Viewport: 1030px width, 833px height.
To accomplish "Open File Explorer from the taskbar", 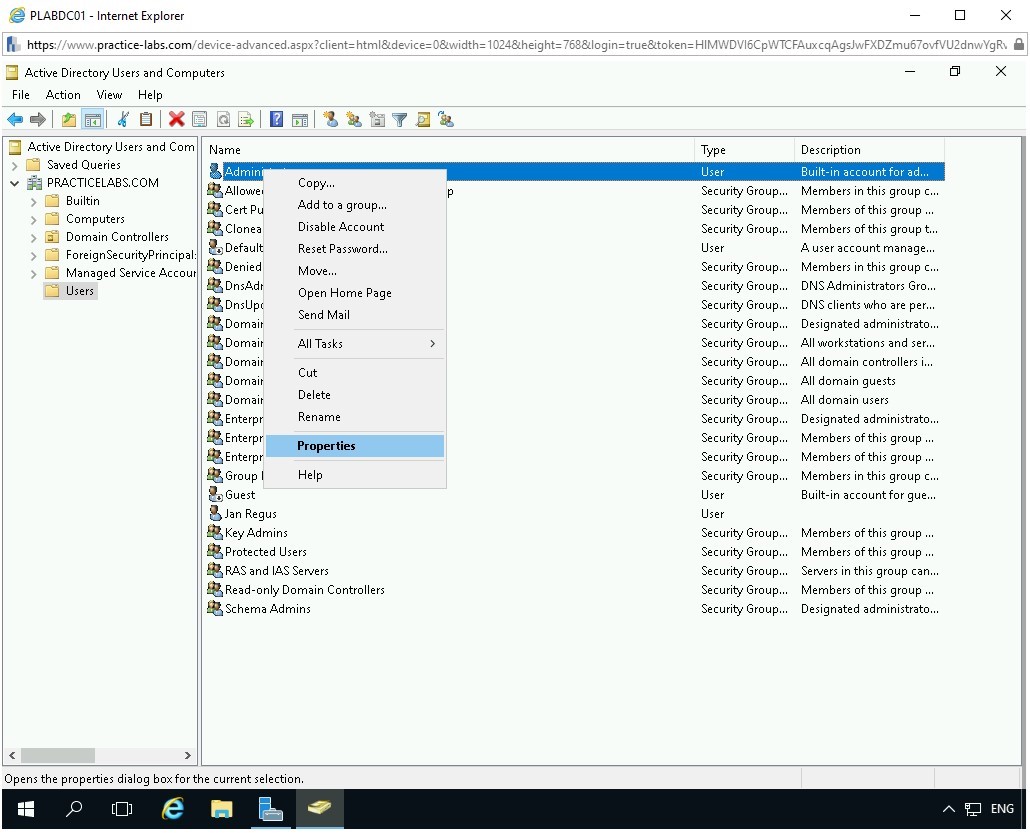I will (221, 810).
